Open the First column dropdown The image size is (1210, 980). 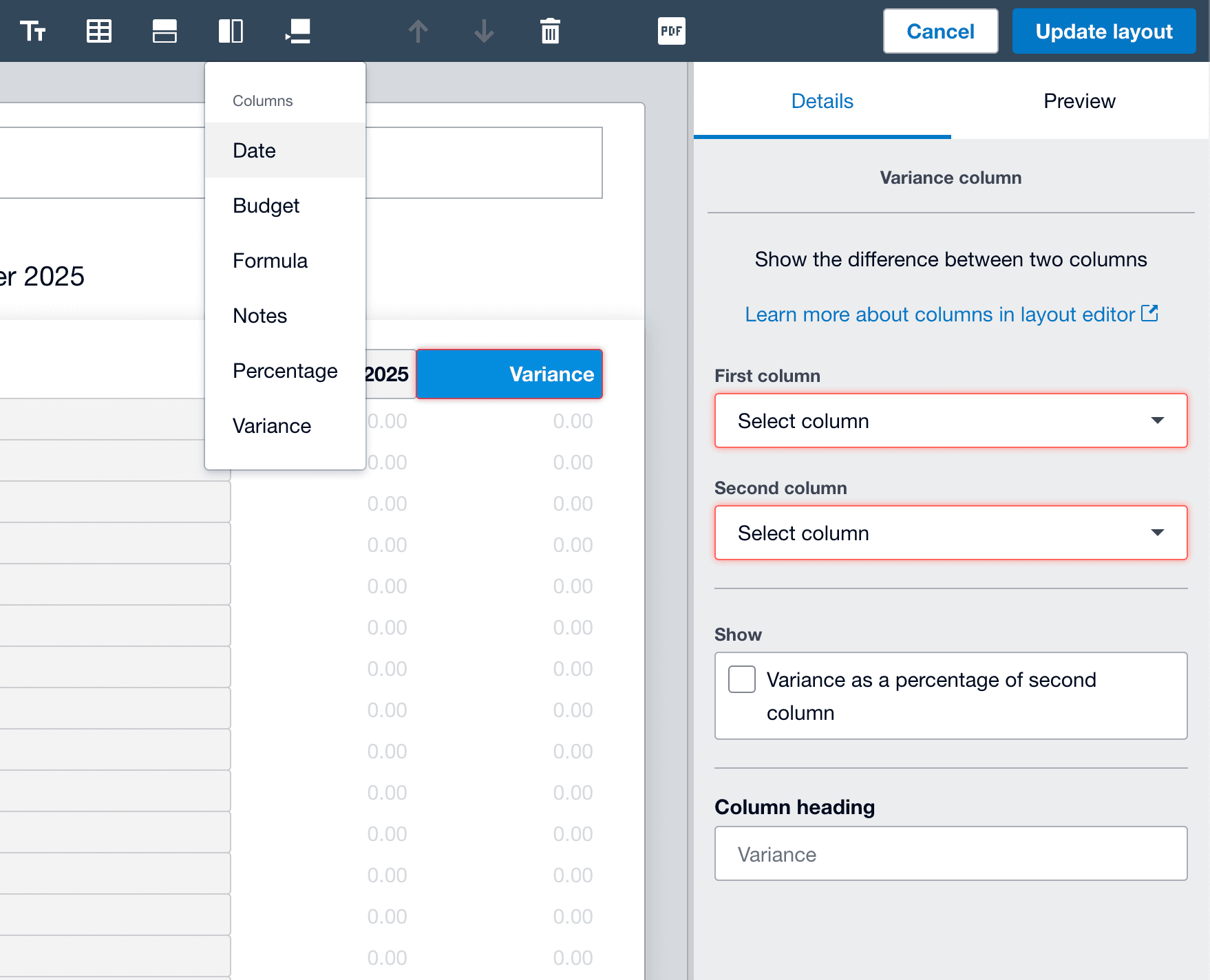[951, 420]
